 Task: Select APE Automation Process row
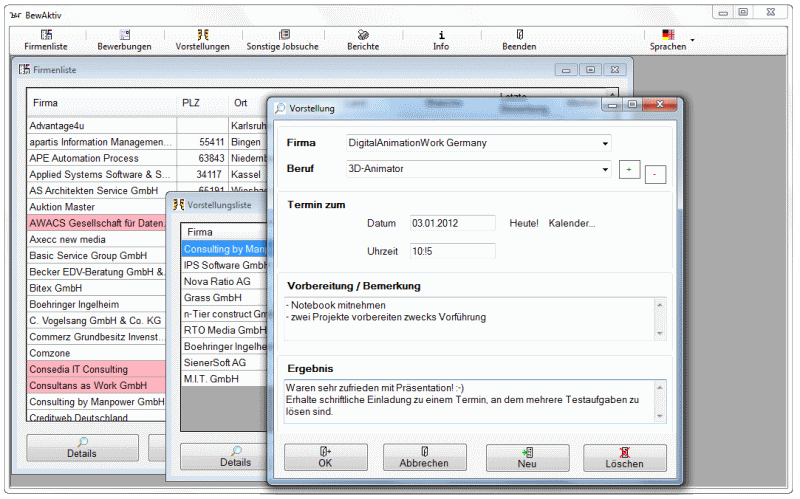[102, 158]
